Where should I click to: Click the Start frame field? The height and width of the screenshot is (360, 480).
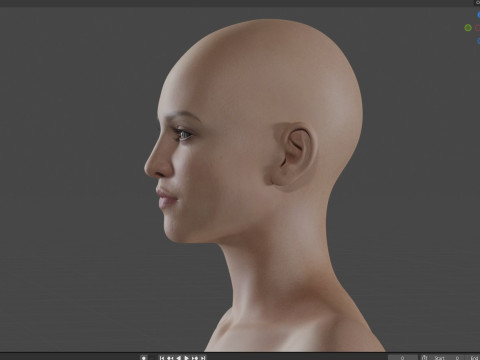(447, 358)
